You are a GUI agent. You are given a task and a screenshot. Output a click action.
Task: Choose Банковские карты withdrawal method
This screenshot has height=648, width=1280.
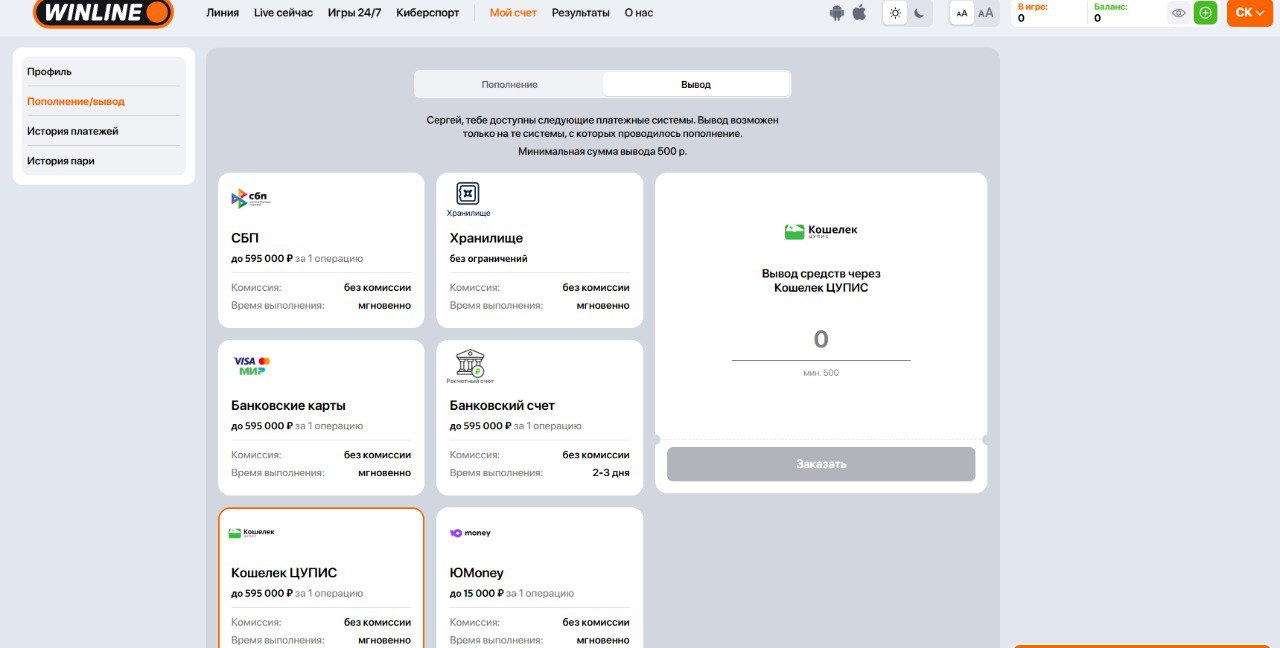(321, 416)
